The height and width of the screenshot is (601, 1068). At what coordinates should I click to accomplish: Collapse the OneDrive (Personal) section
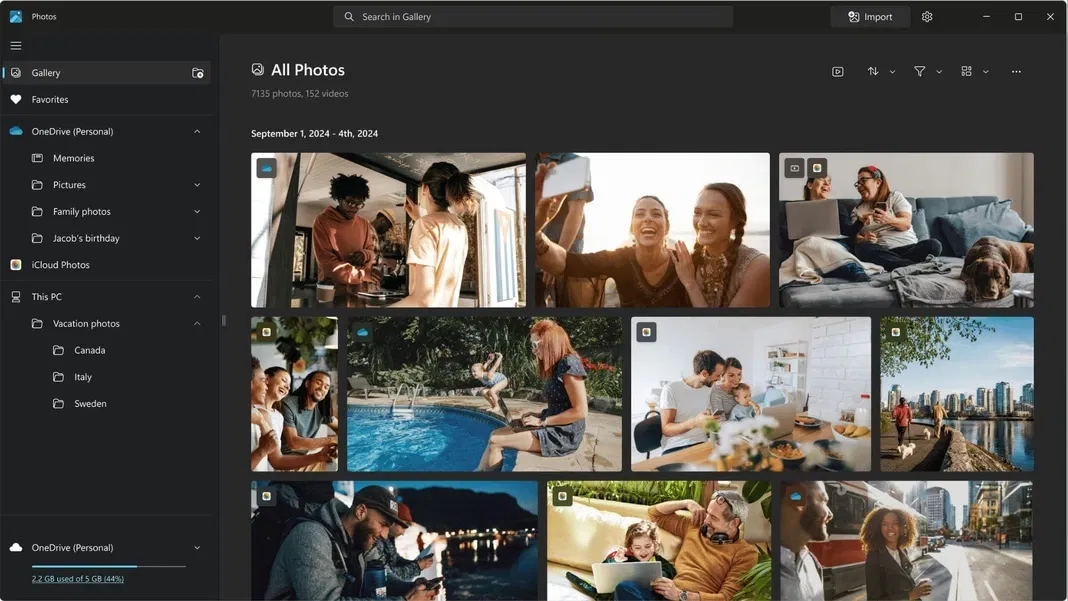coord(197,131)
